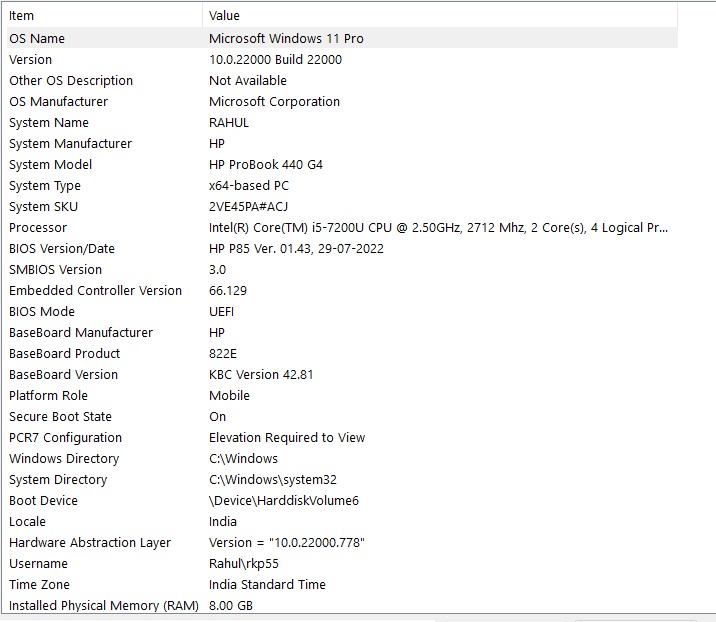
Task: Select the PCR7 Configuration row
Action: [342, 438]
